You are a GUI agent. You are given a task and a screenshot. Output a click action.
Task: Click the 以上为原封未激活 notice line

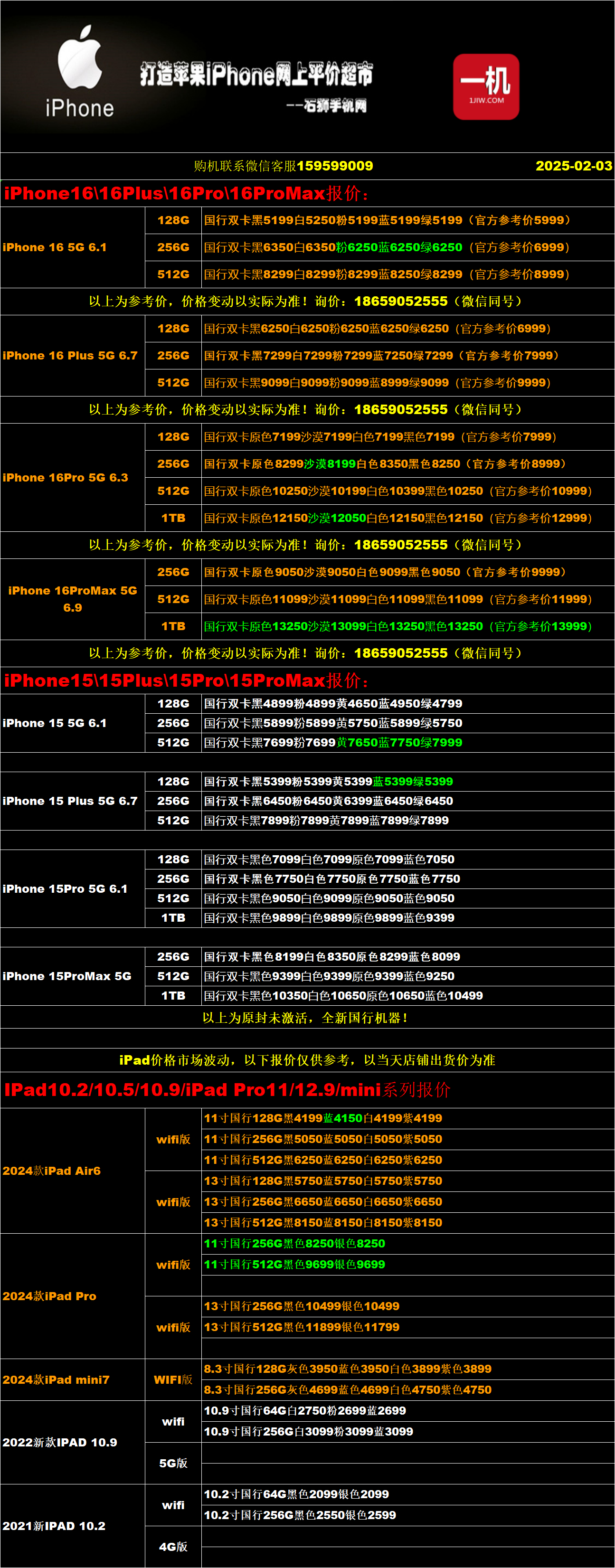point(305,1018)
